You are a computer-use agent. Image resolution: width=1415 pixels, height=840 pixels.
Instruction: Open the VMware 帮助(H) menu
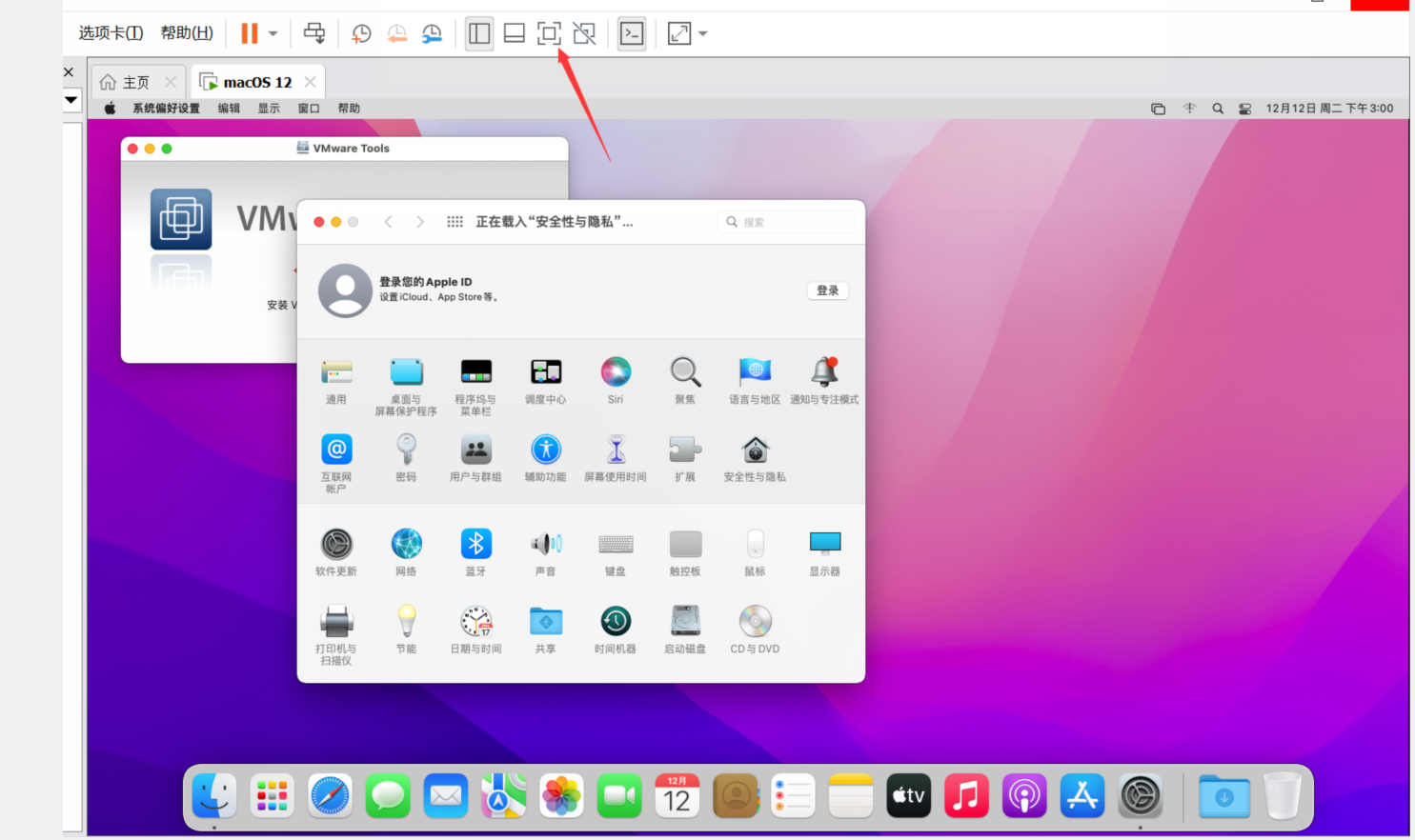click(x=187, y=33)
